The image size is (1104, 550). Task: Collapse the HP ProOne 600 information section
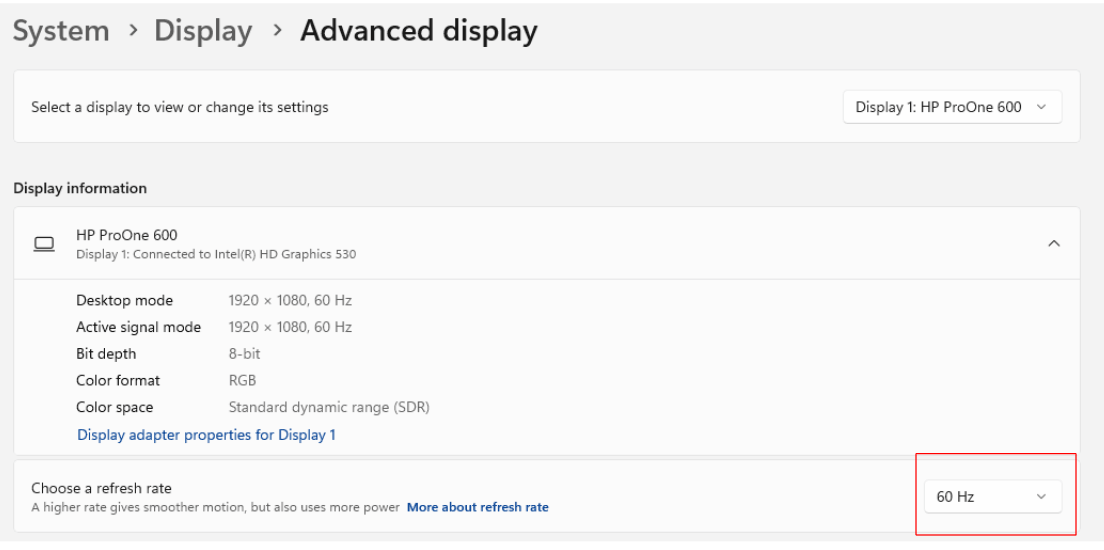click(1054, 244)
